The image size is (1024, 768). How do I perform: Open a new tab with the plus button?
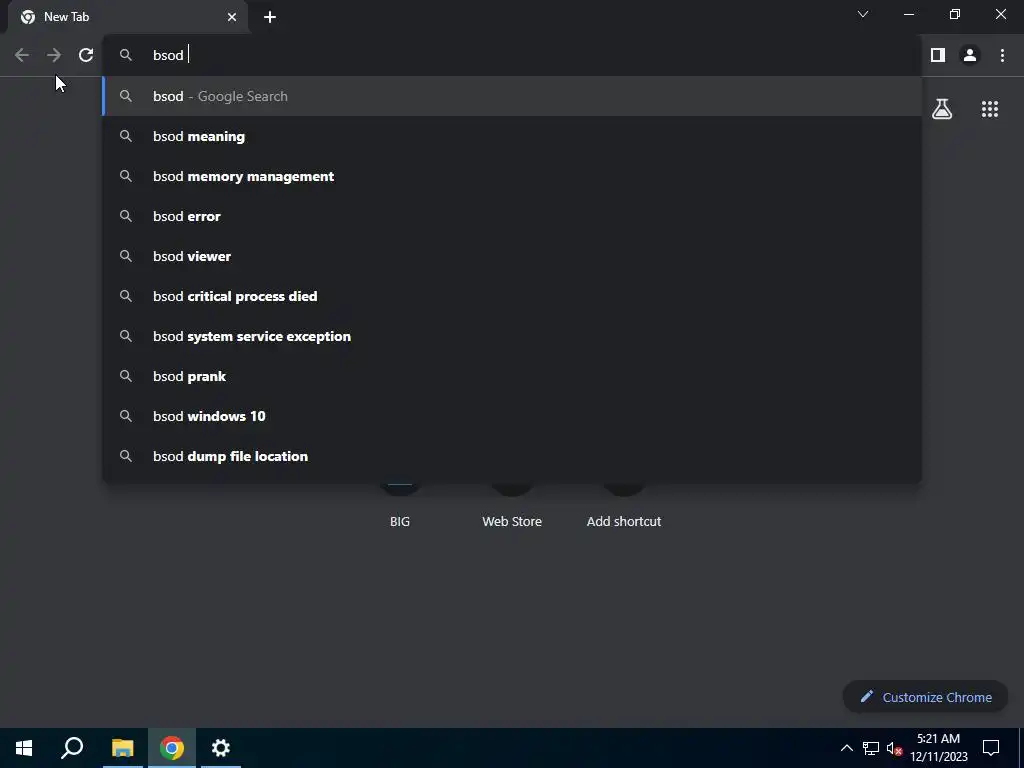(270, 17)
